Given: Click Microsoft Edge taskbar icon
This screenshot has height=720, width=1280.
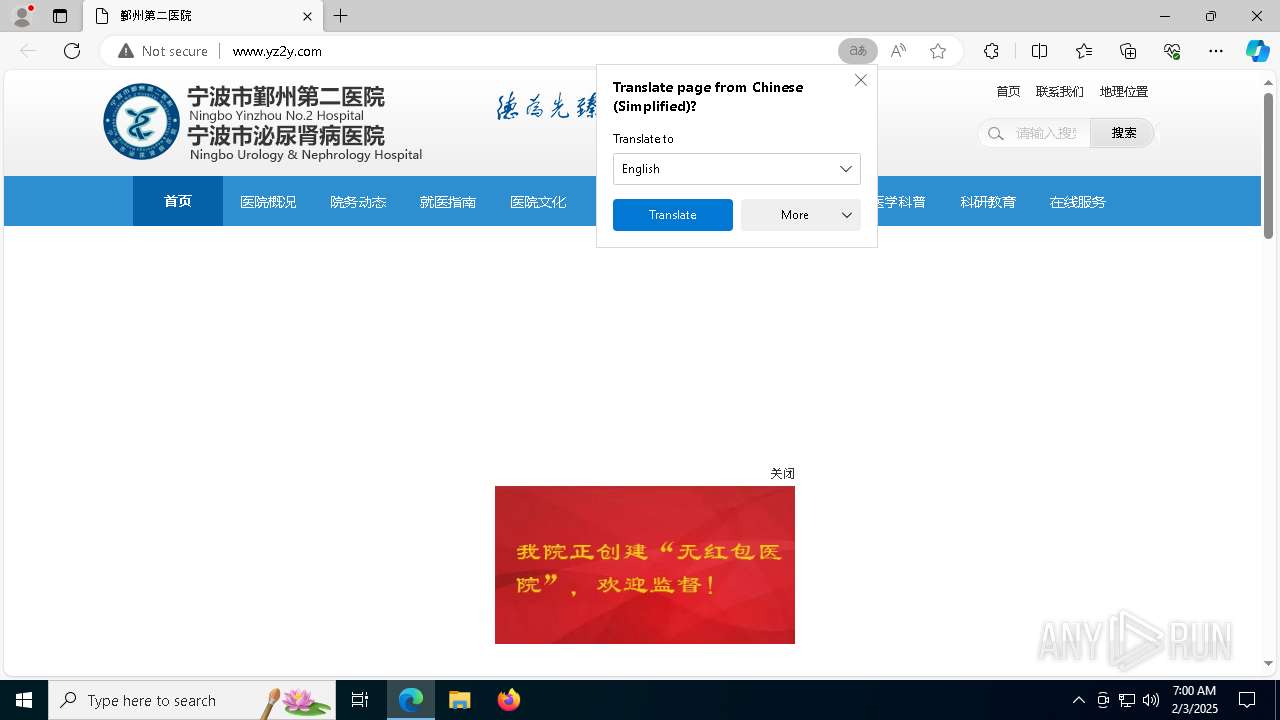Looking at the screenshot, I should [x=411, y=700].
